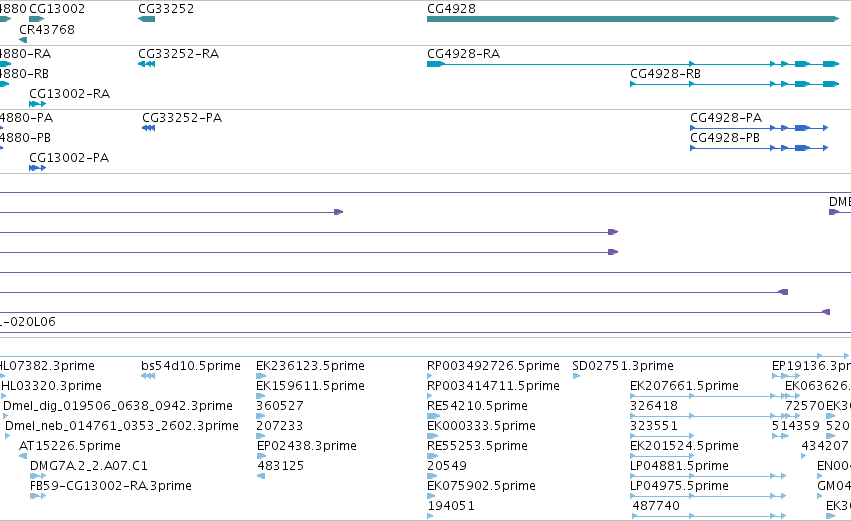Image resolution: width=851 pixels, height=521 pixels.
Task: Click the CG13002-PA label
Action: [69, 158]
